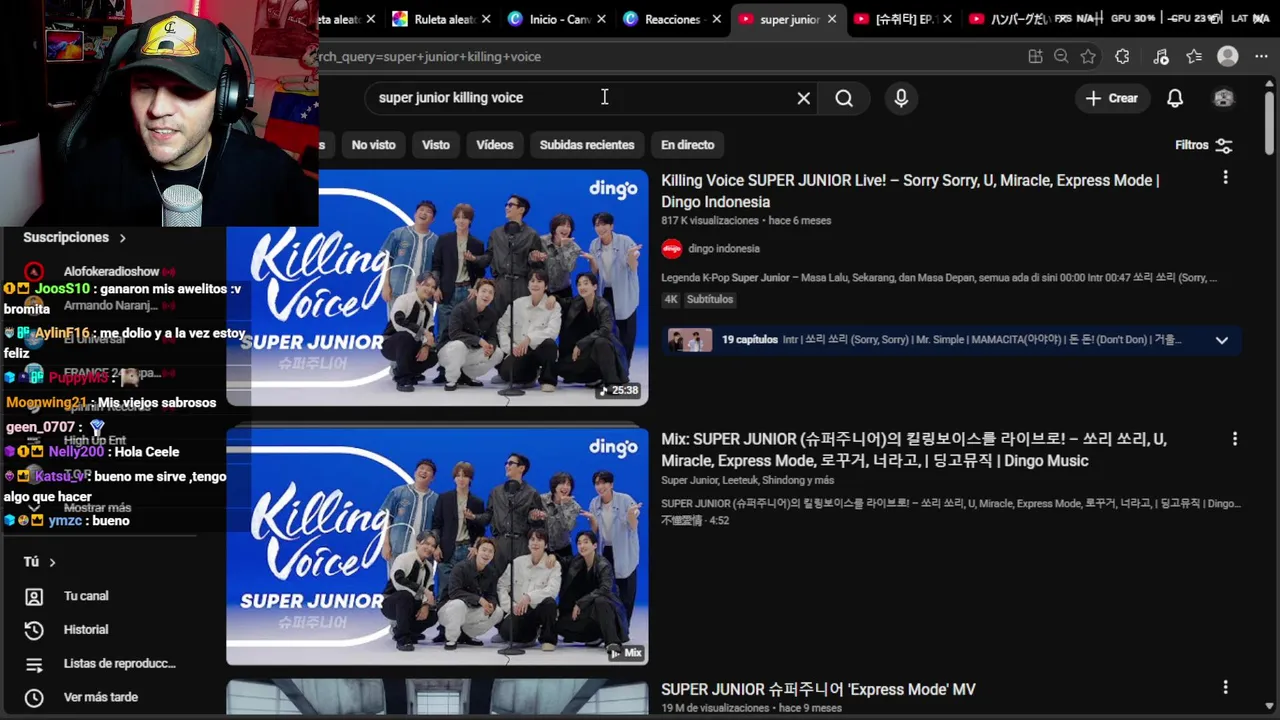Close the Inicio - Canva tab
The width and height of the screenshot is (1280, 720).
click(x=601, y=19)
